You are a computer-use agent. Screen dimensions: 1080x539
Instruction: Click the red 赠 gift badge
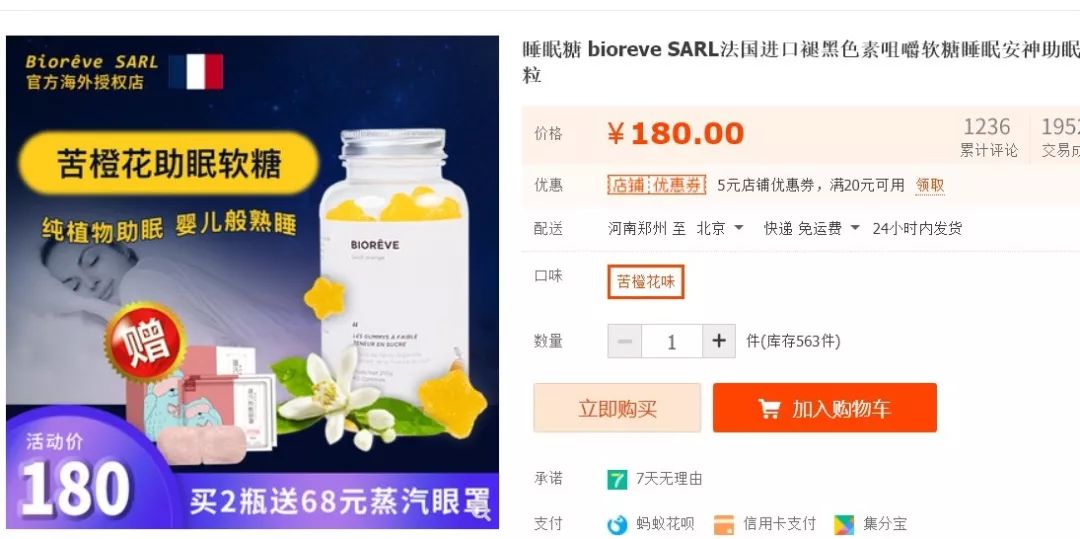coord(145,341)
